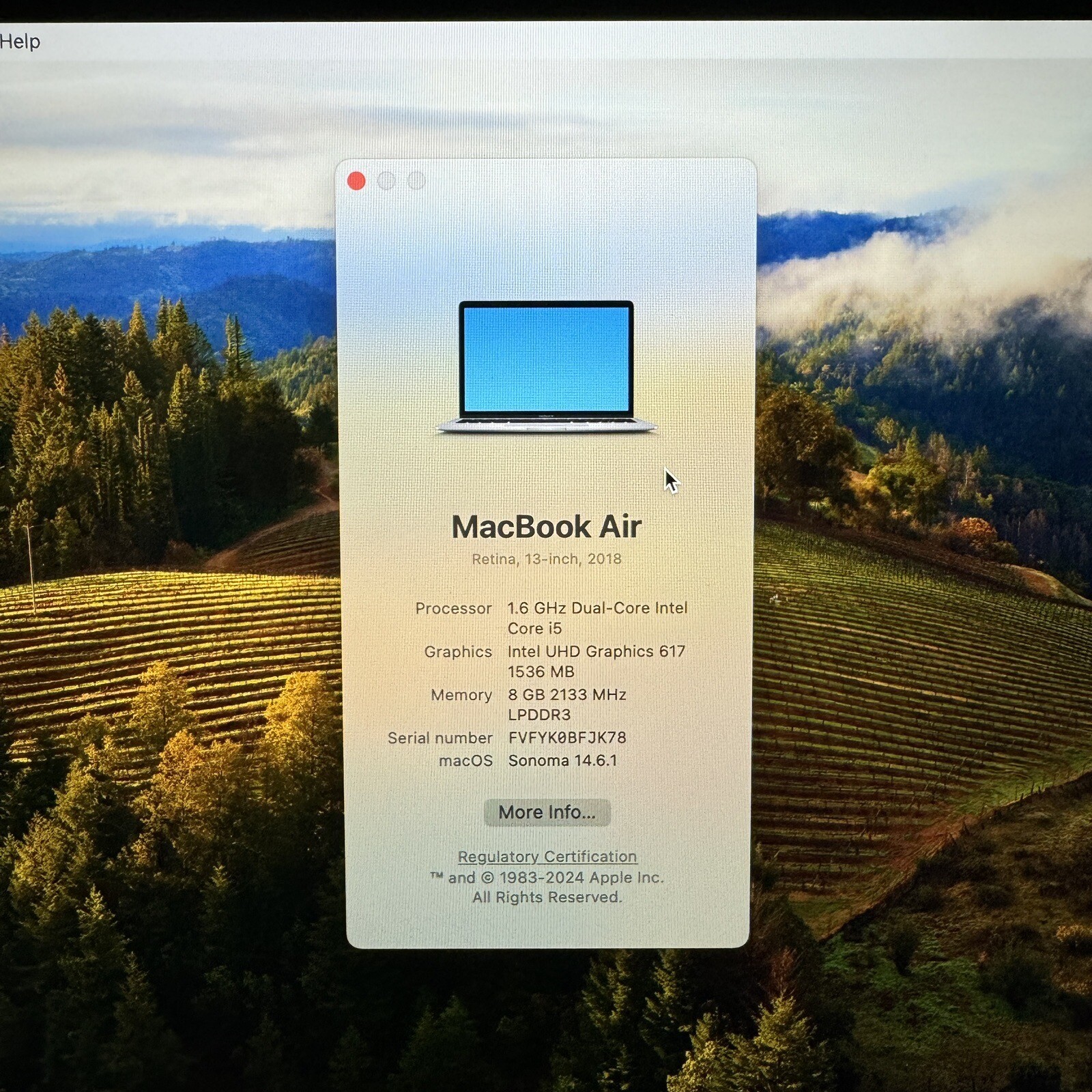Image resolution: width=1092 pixels, height=1092 pixels.
Task: Click the Graphics label
Action: click(458, 652)
